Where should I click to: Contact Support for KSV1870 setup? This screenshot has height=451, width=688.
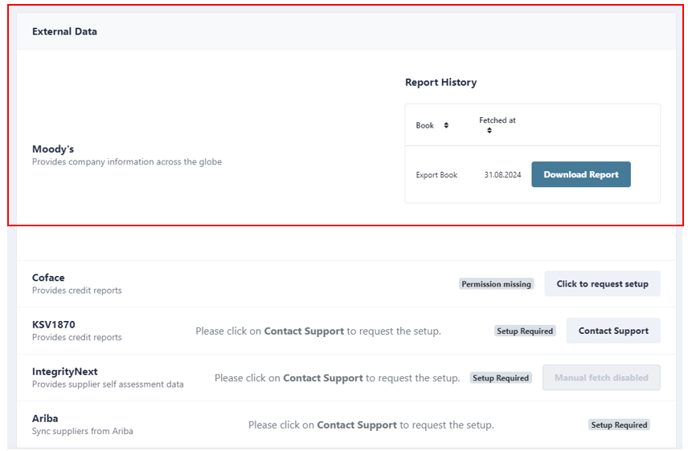click(x=613, y=331)
